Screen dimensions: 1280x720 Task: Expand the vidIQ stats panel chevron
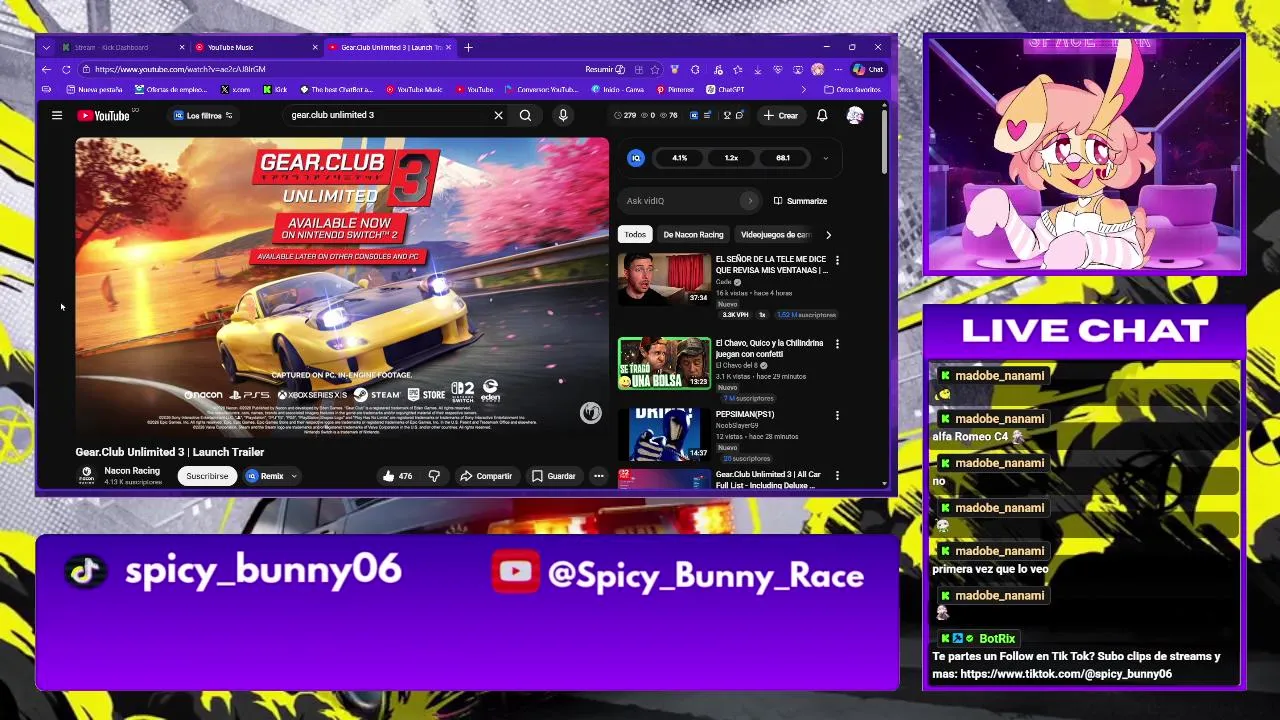[x=825, y=158]
